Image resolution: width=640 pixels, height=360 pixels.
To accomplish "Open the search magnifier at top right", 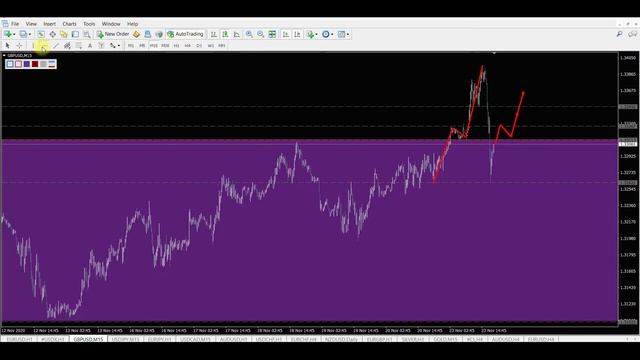I will 619,34.
